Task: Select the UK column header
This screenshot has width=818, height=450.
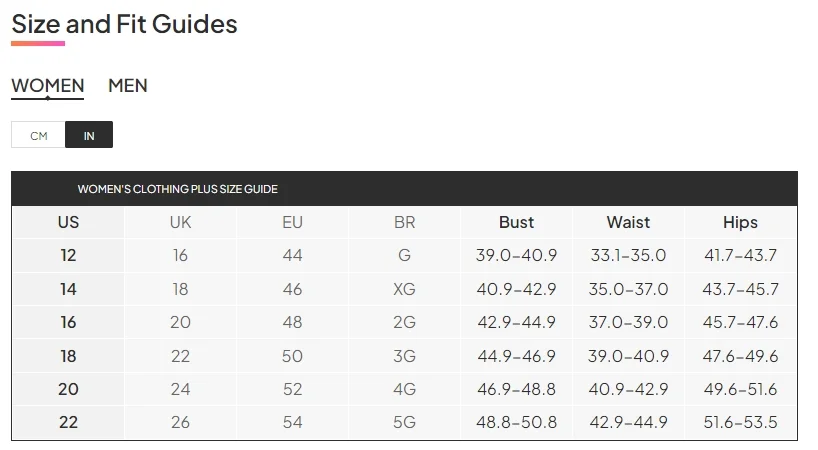Action: pyautogui.click(x=180, y=222)
